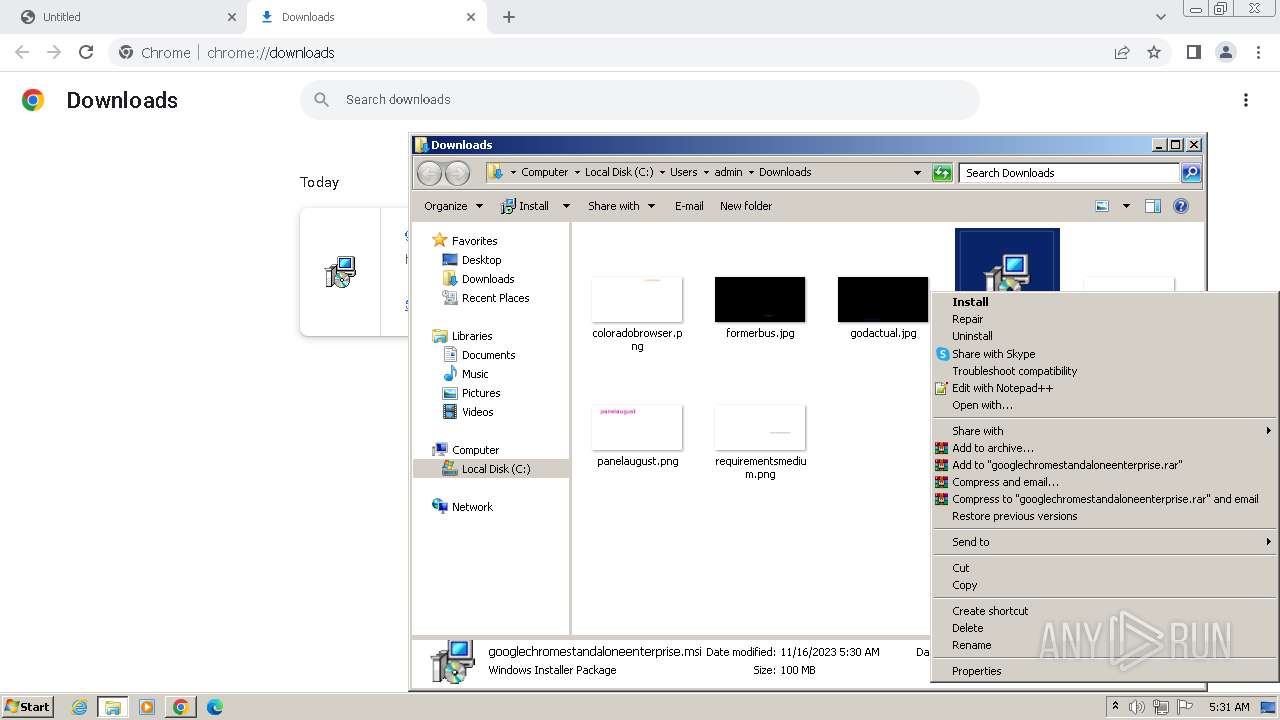This screenshot has width=1280, height=720.
Task: Open Share with toolbar dropdown
Action: point(621,206)
